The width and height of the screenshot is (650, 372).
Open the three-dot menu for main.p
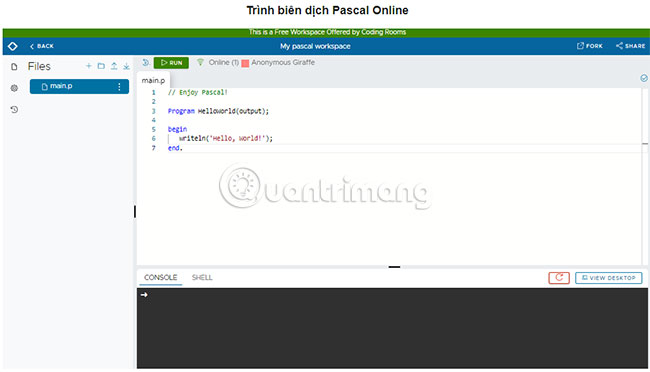(x=119, y=86)
